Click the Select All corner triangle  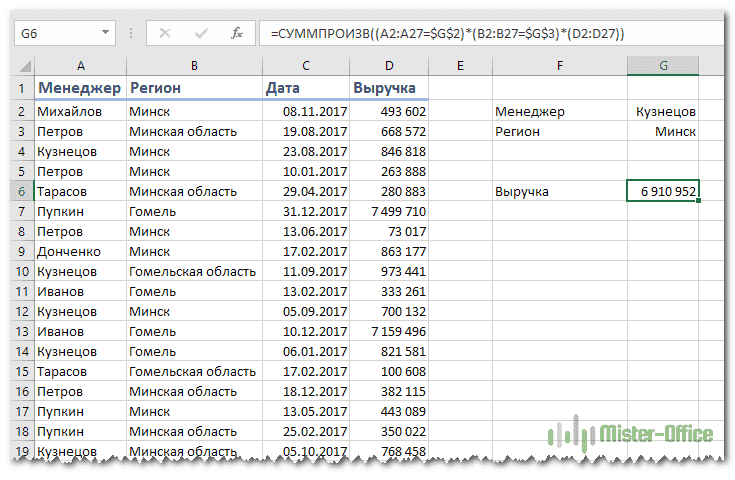click(23, 66)
